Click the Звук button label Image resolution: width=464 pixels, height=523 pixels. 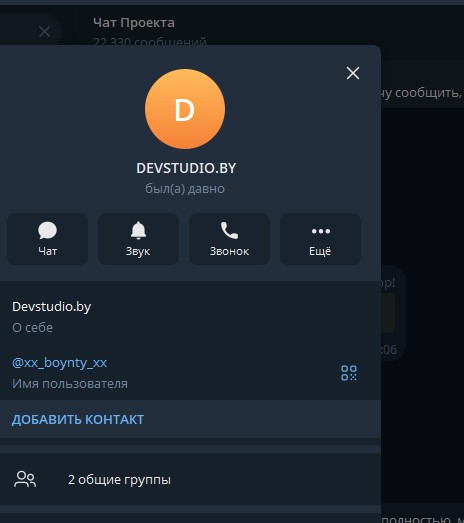(x=138, y=251)
